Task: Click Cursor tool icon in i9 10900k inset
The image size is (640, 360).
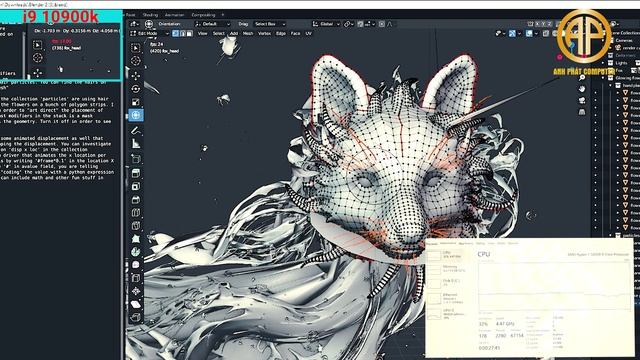Action: pyautogui.click(x=37, y=58)
